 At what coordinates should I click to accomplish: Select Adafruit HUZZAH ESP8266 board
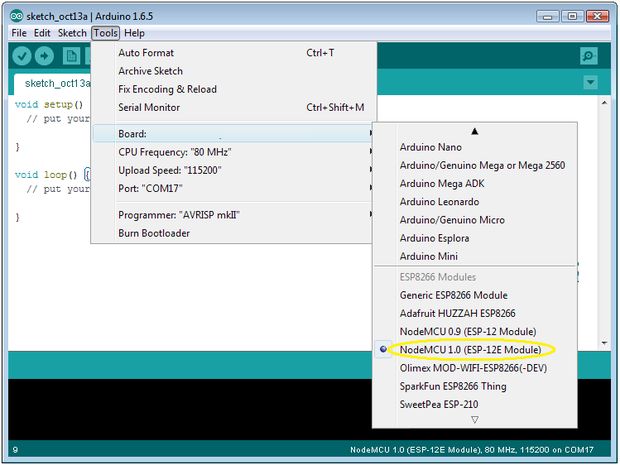tap(475, 313)
